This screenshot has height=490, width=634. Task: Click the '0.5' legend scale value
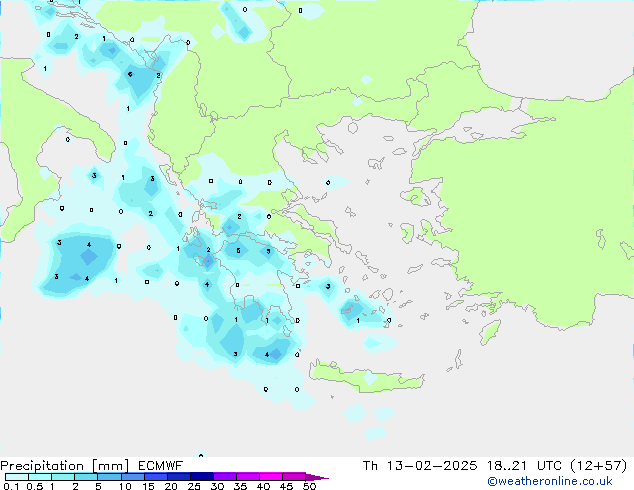tap(35, 486)
